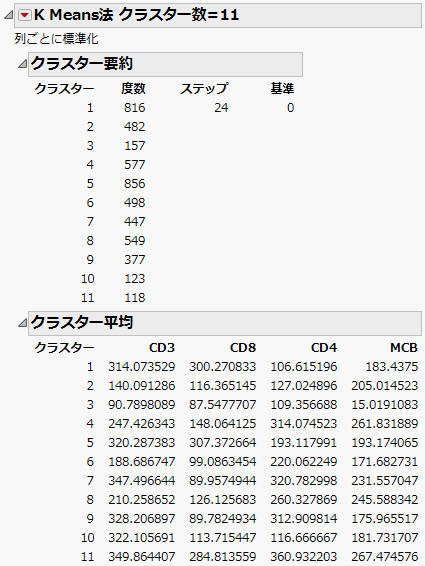Select count value 447

(x=135, y=222)
